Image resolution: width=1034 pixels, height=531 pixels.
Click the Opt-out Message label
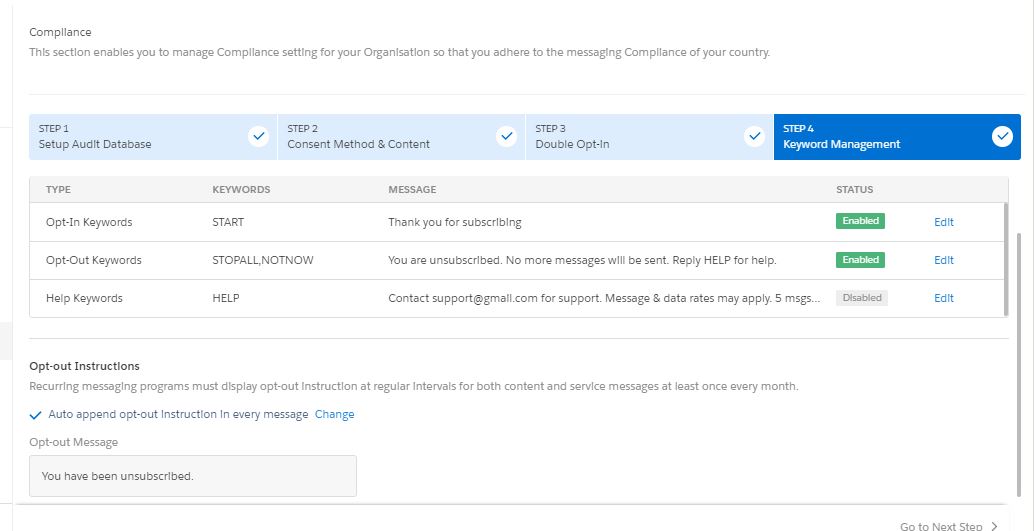(73, 442)
